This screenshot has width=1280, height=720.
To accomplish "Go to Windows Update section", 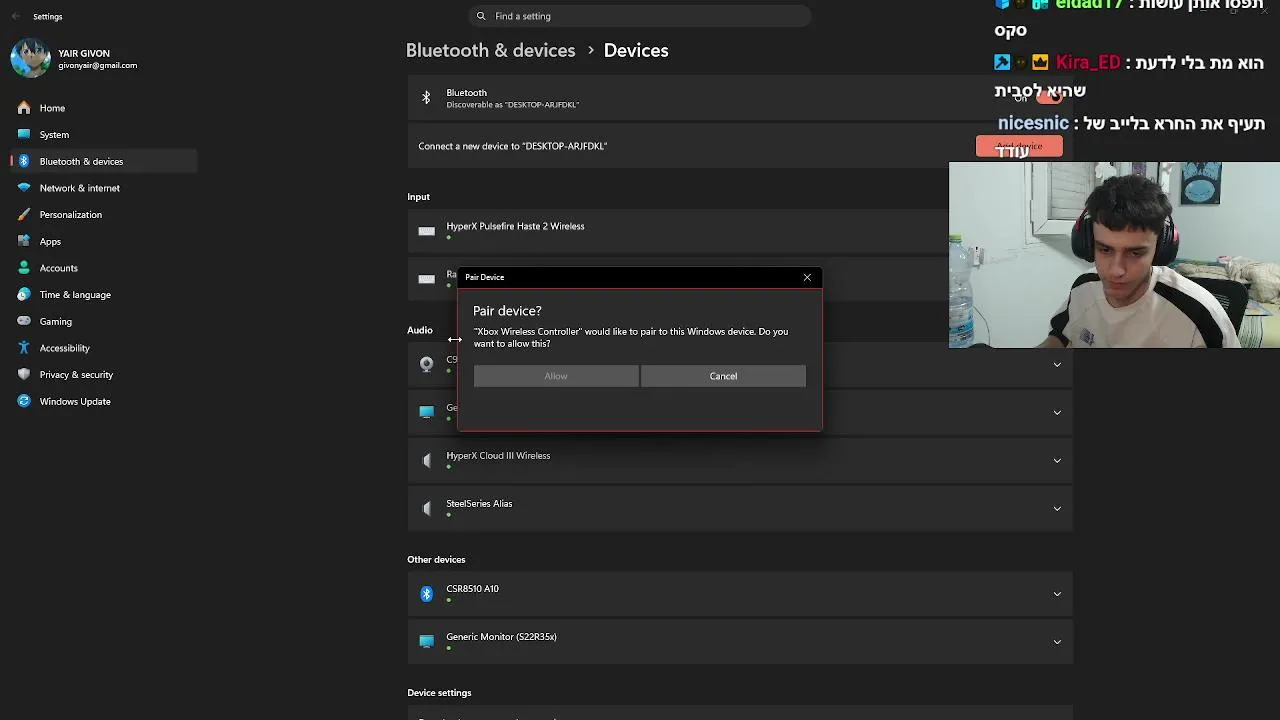I will (x=75, y=401).
